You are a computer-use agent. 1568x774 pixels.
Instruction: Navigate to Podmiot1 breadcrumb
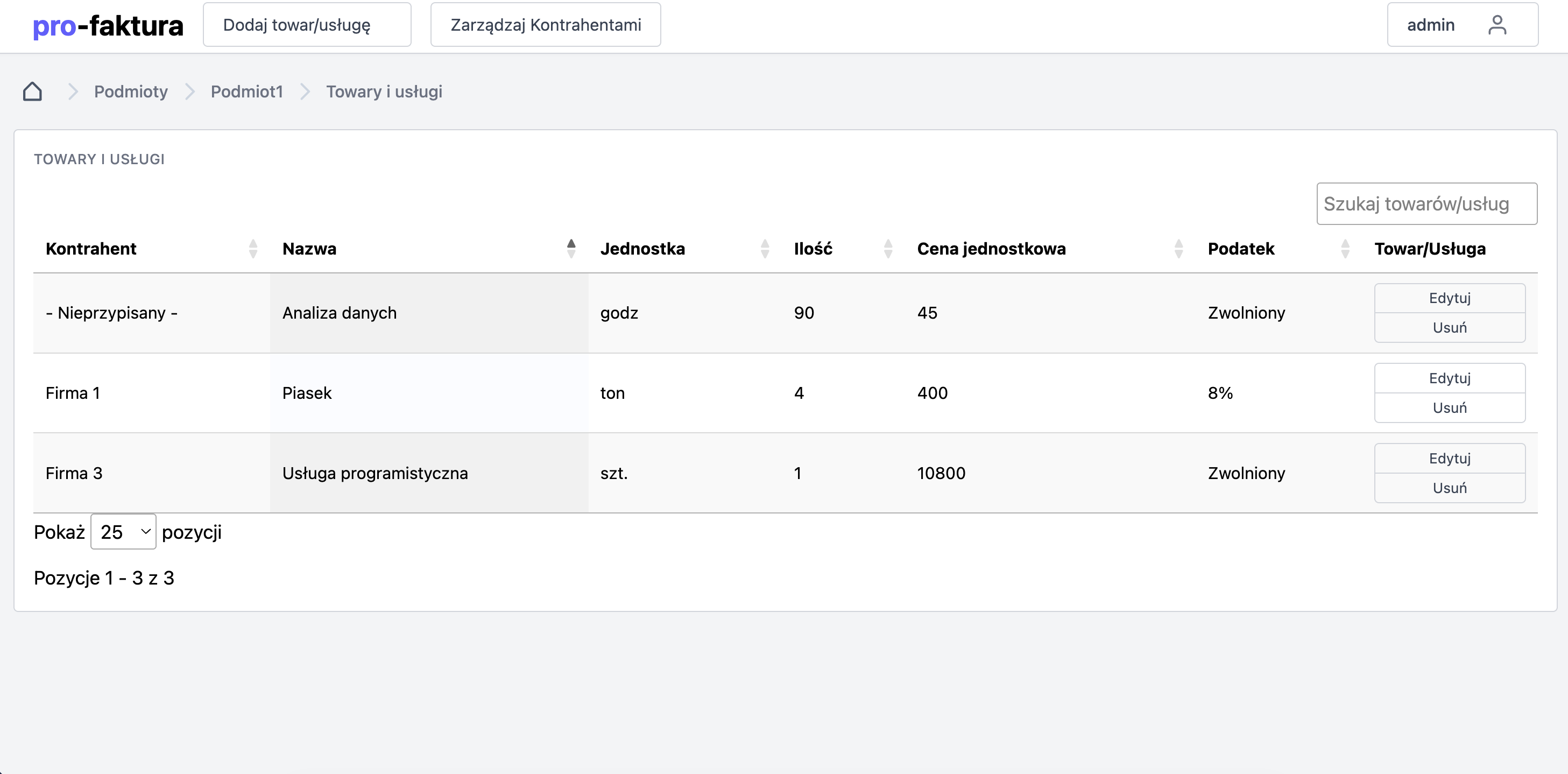coord(246,92)
